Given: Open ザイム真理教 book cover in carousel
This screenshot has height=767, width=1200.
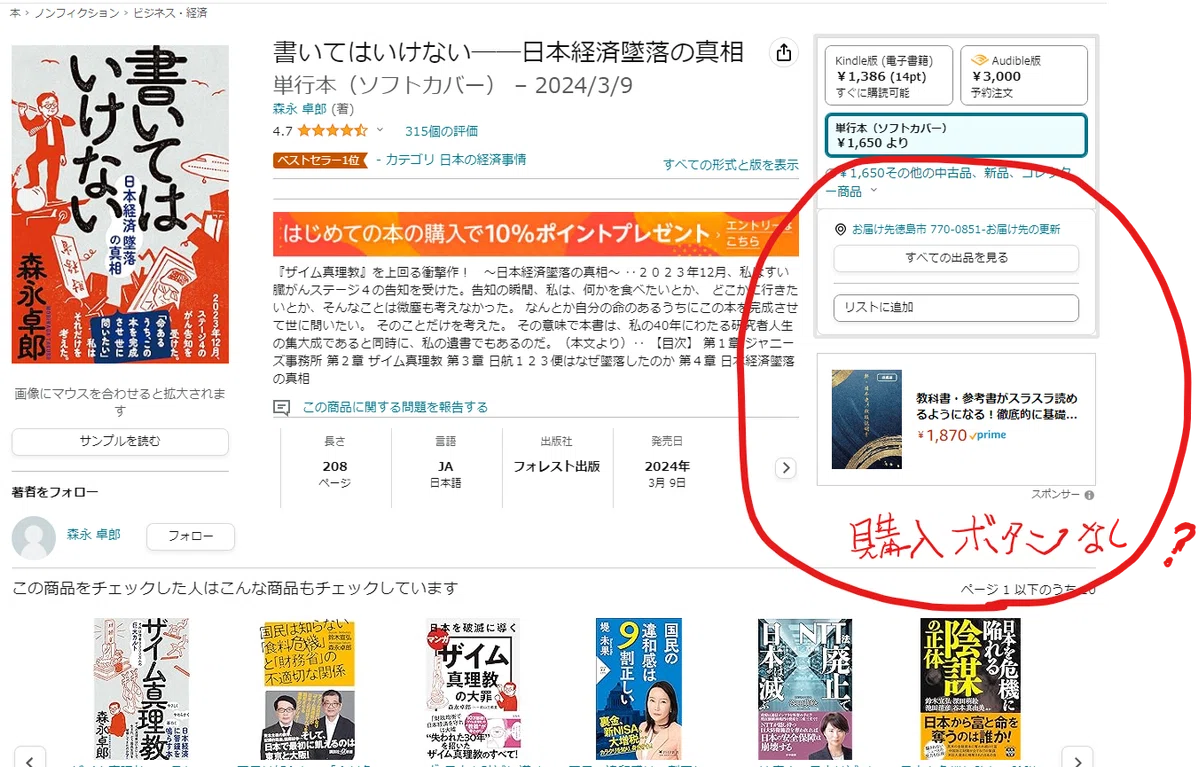Looking at the screenshot, I should (x=140, y=688).
